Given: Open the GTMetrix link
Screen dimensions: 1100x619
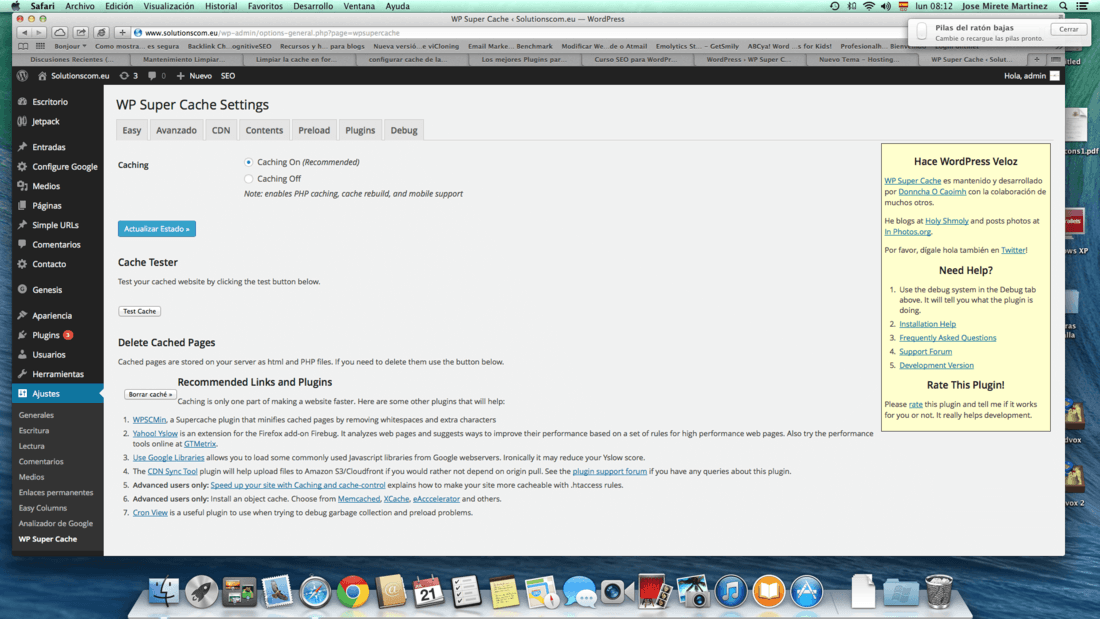Looking at the screenshot, I should (200, 444).
